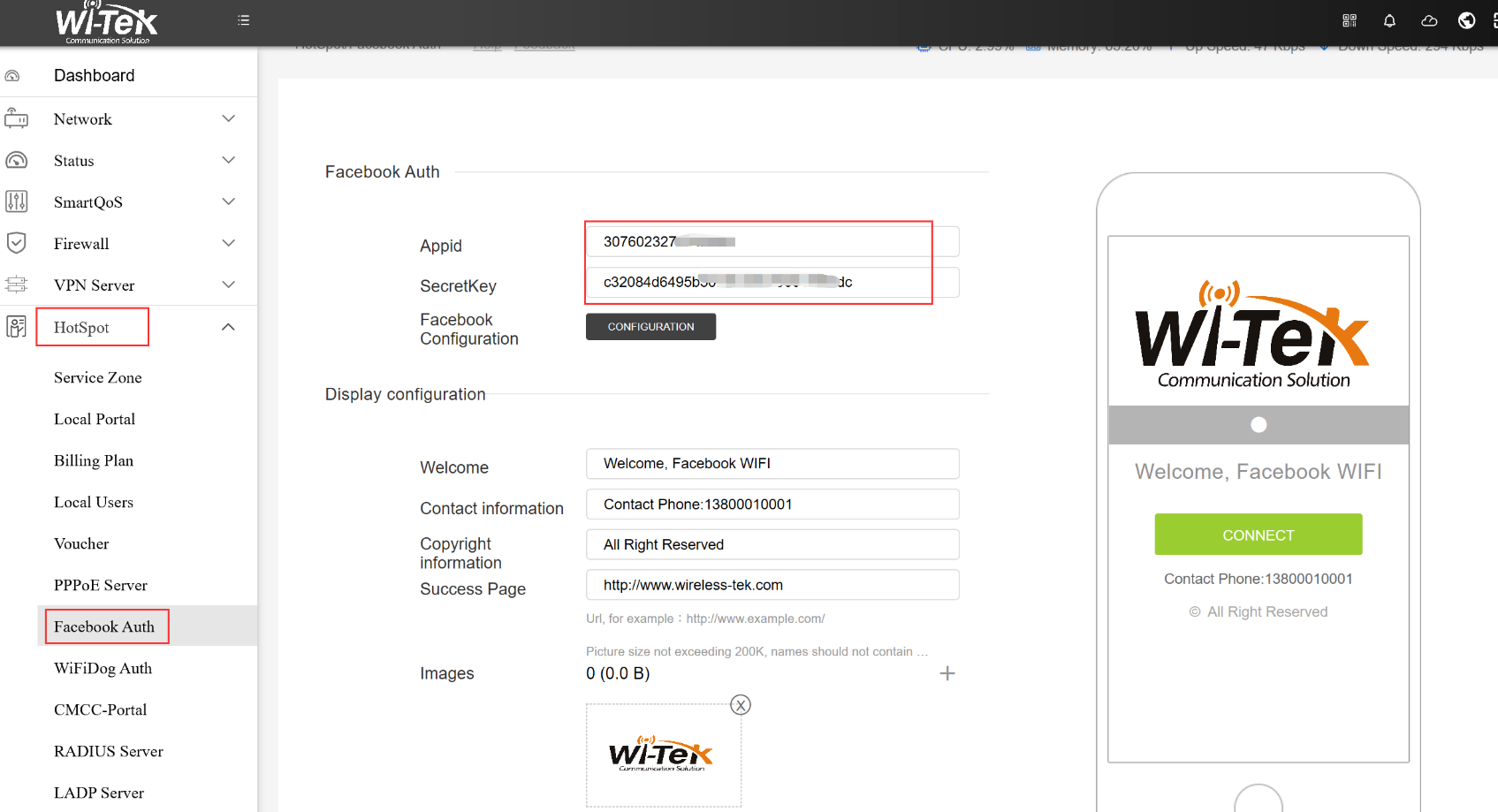Click the 'Facebook Auth' section heading

pyautogui.click(x=382, y=172)
